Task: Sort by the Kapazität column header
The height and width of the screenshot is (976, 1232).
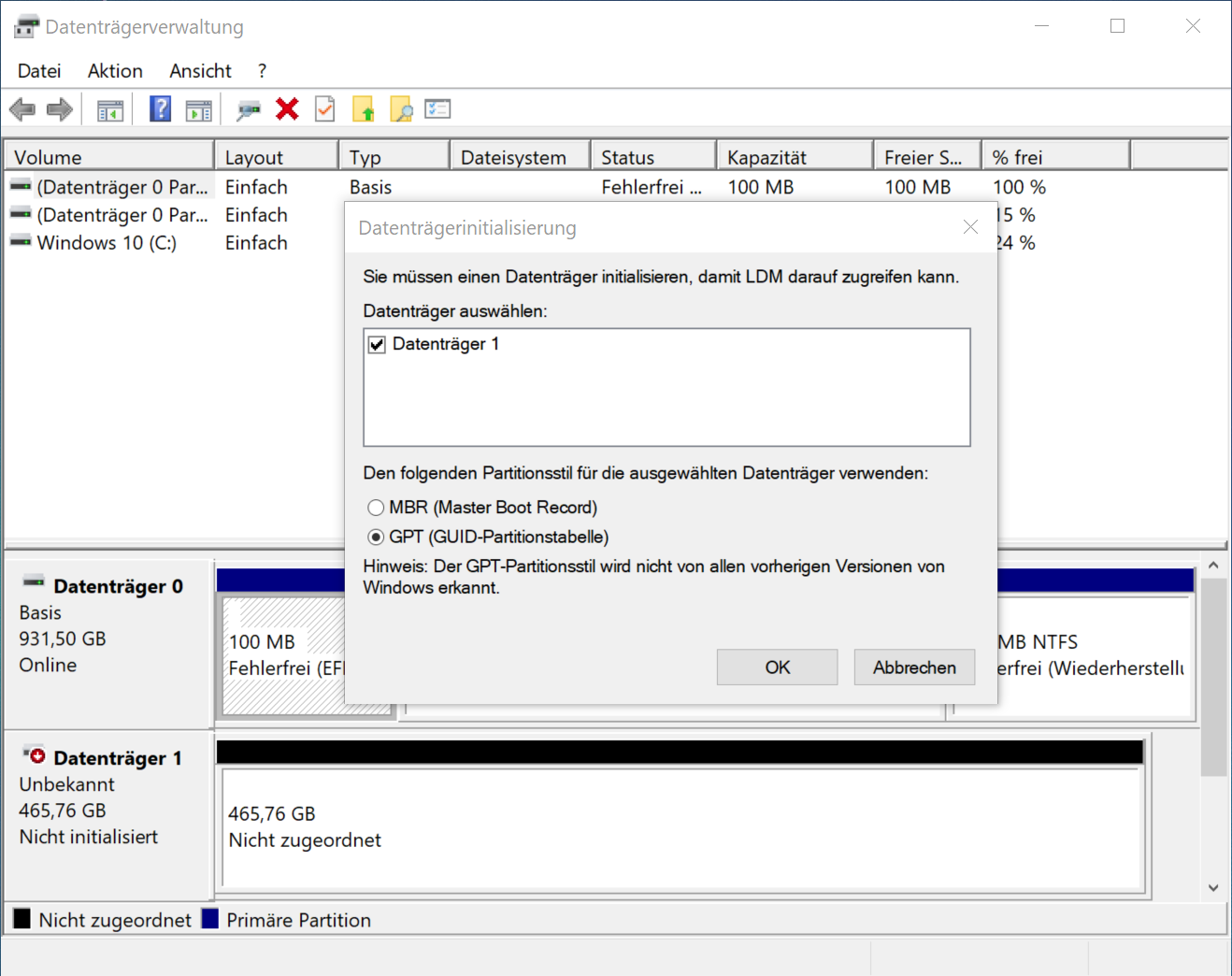Action: click(x=795, y=157)
